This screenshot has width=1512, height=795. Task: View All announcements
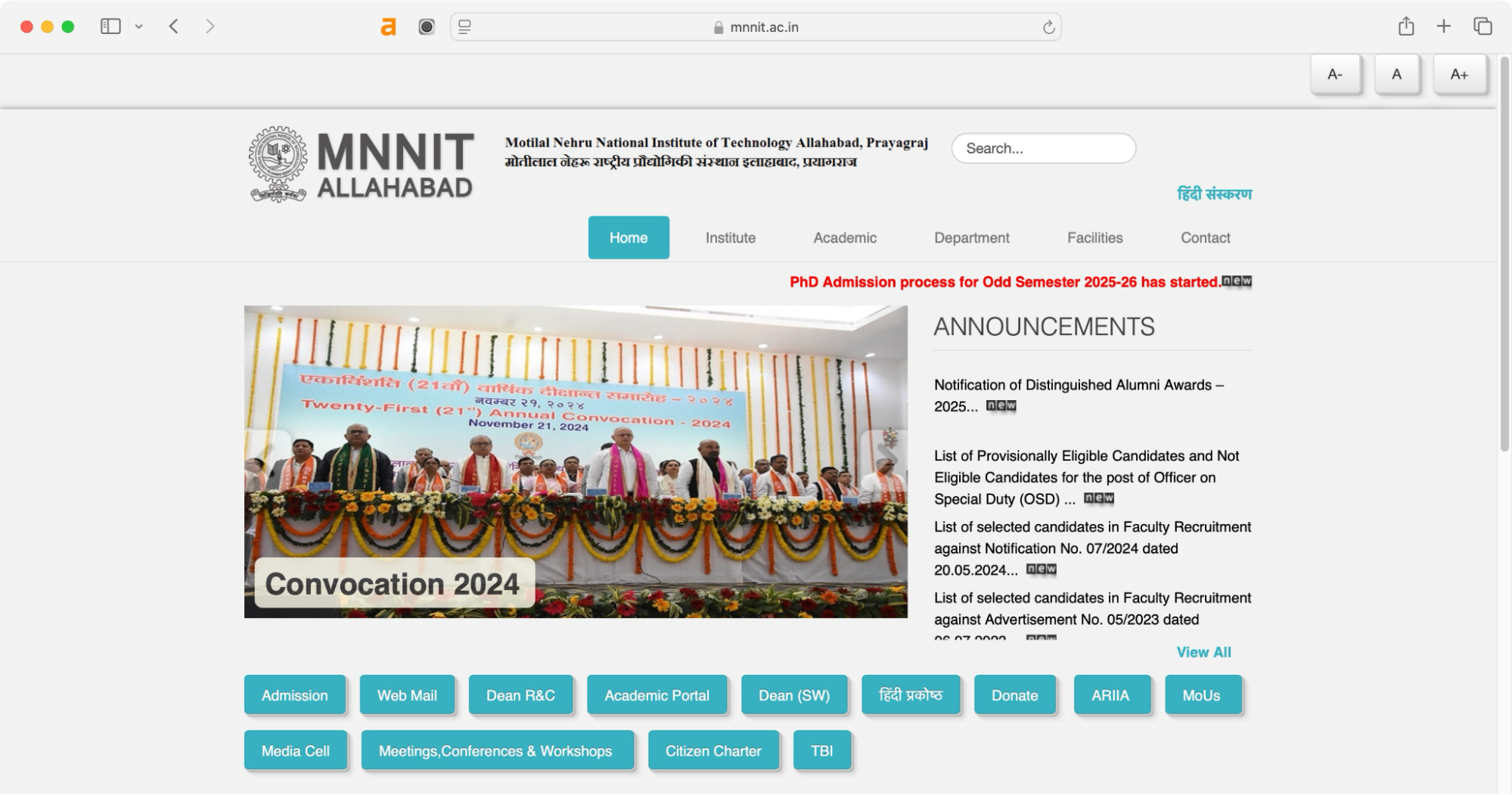click(1203, 651)
